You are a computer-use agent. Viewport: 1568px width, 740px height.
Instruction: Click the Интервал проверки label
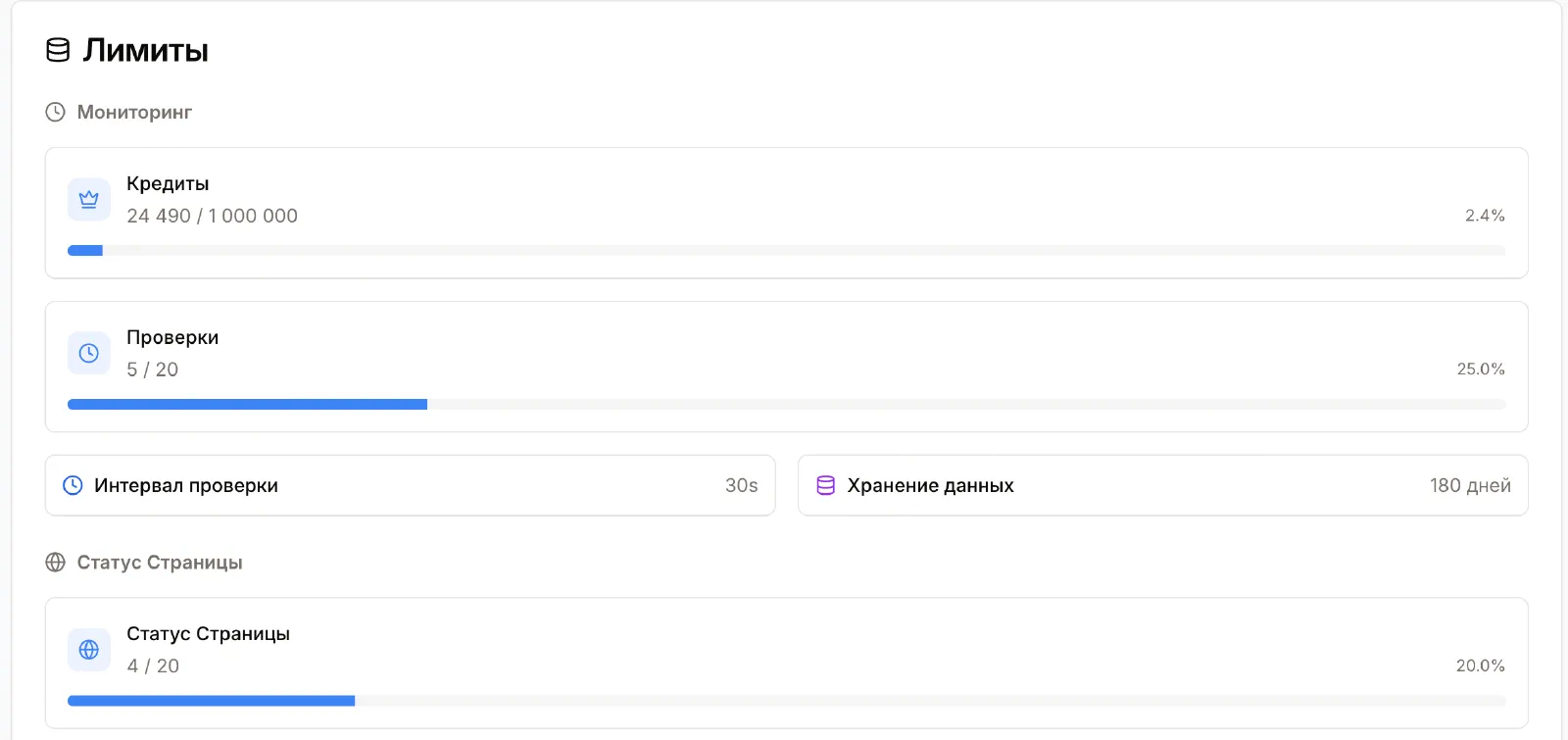click(x=186, y=485)
